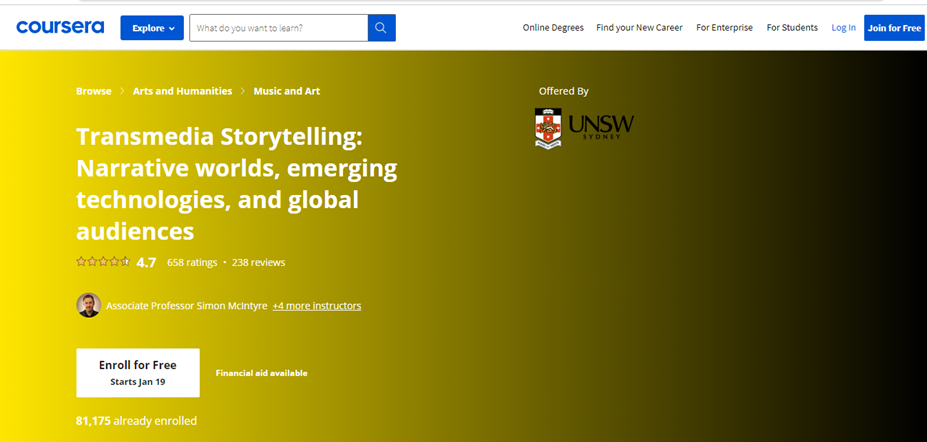
Task: View the 238 reviews link
Action: pyautogui.click(x=258, y=263)
